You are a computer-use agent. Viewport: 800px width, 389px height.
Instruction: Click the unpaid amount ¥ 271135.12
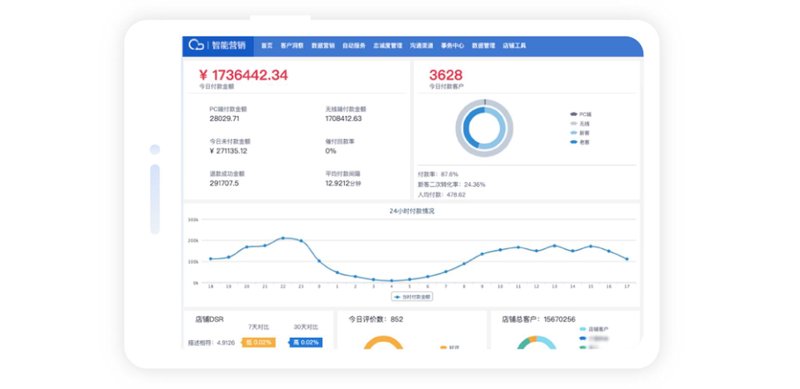[x=229, y=151]
